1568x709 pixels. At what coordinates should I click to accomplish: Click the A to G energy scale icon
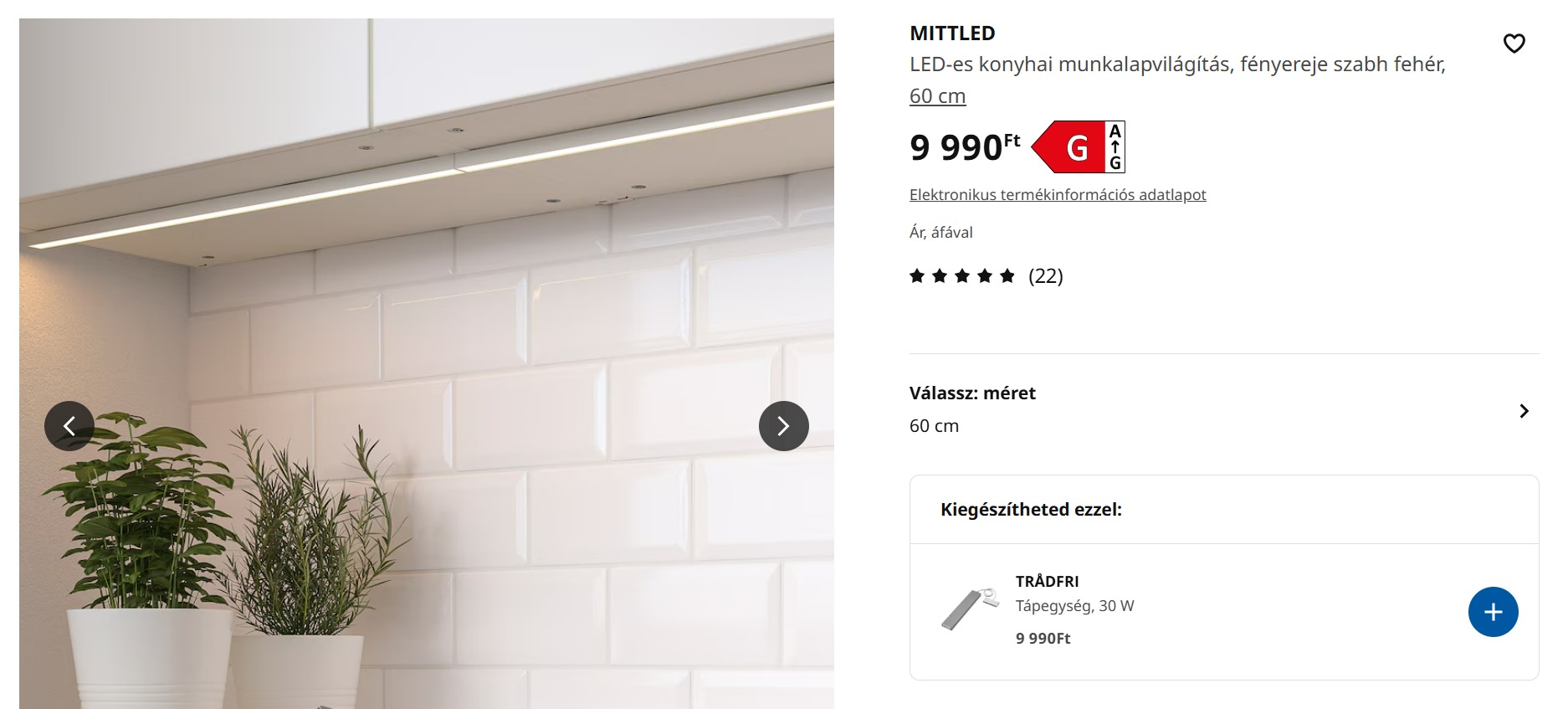coord(1115,147)
